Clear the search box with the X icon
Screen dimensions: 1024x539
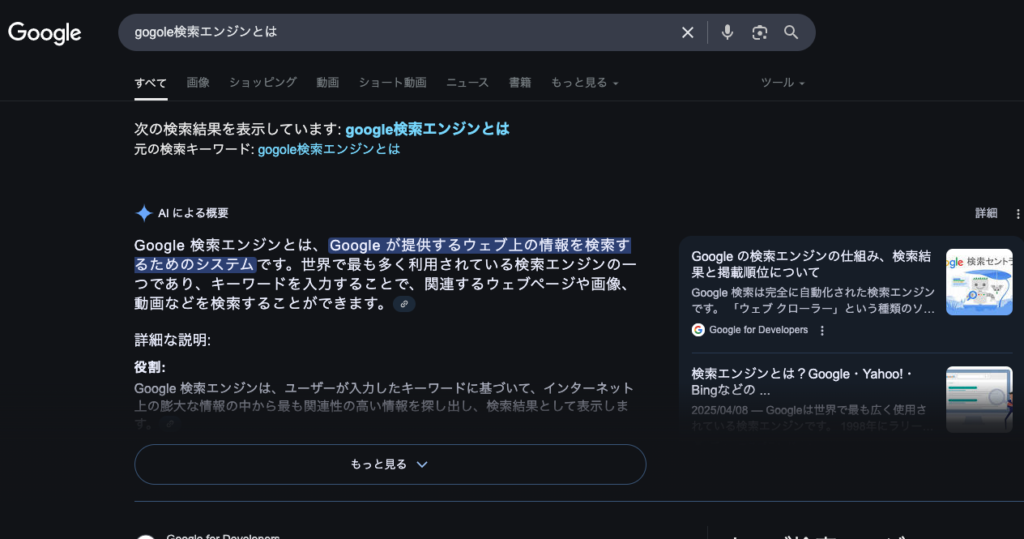tap(688, 33)
